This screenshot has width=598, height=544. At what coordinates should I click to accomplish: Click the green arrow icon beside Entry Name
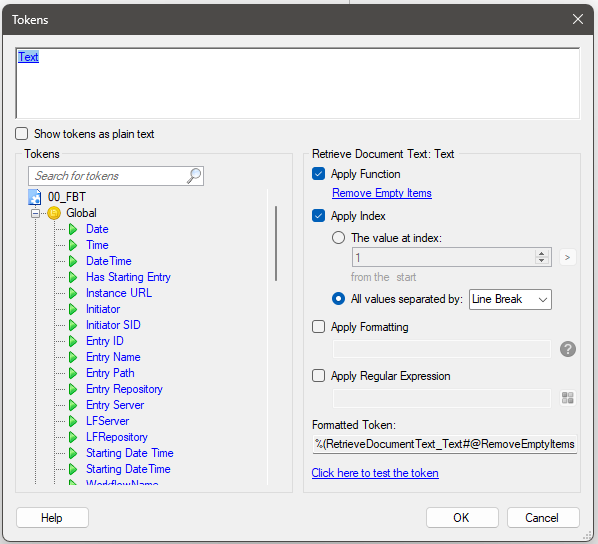click(x=73, y=357)
